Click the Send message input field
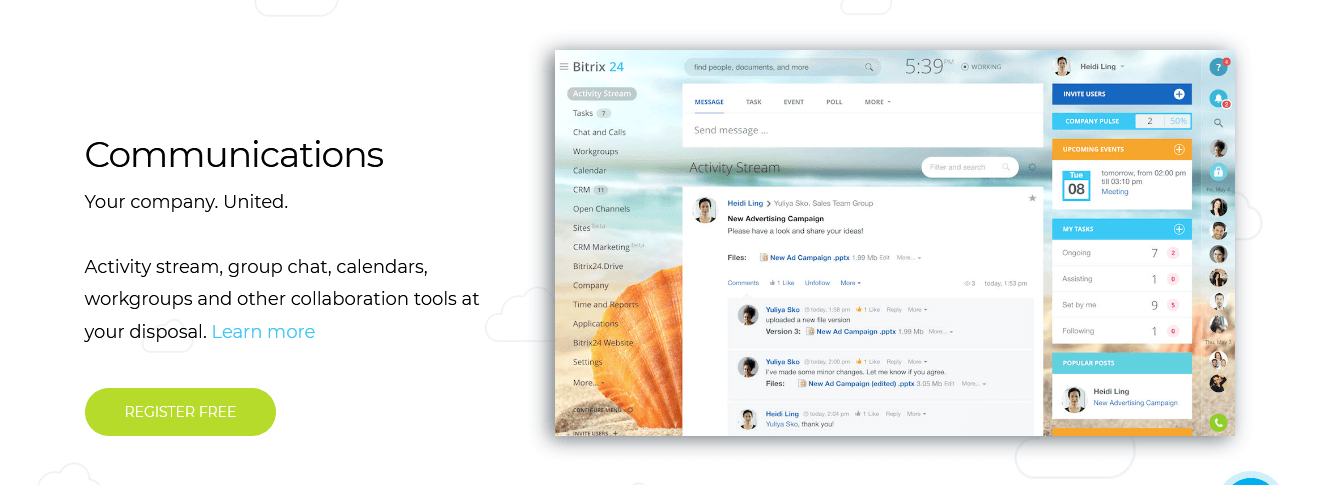 [862, 130]
